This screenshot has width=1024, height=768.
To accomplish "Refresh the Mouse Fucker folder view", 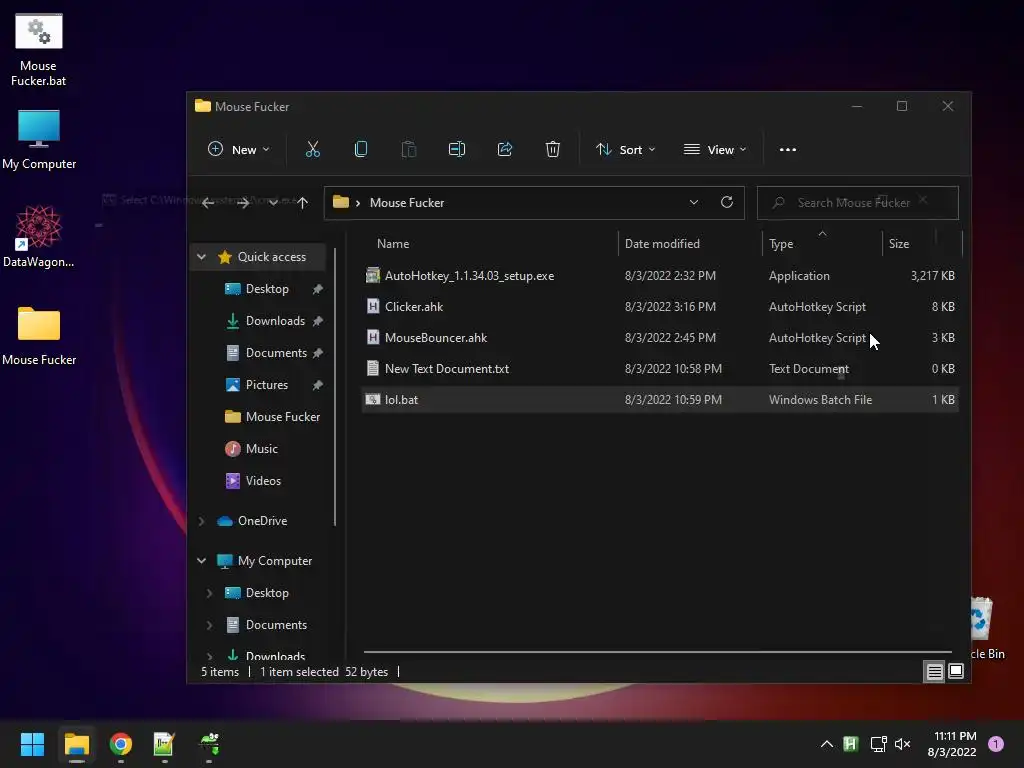I will click(x=726, y=202).
